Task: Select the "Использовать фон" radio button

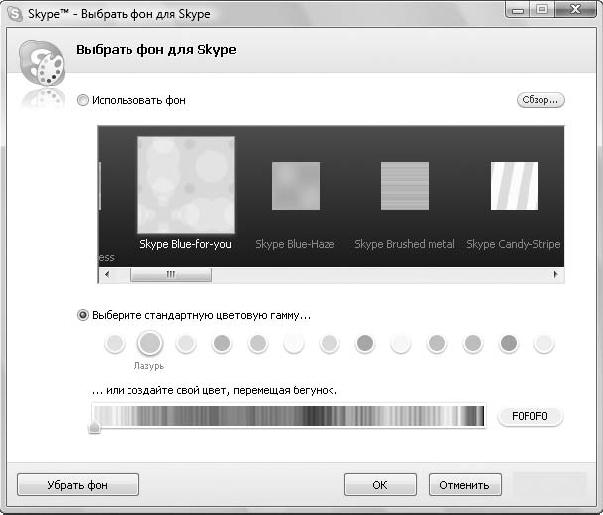Action: click(x=84, y=100)
